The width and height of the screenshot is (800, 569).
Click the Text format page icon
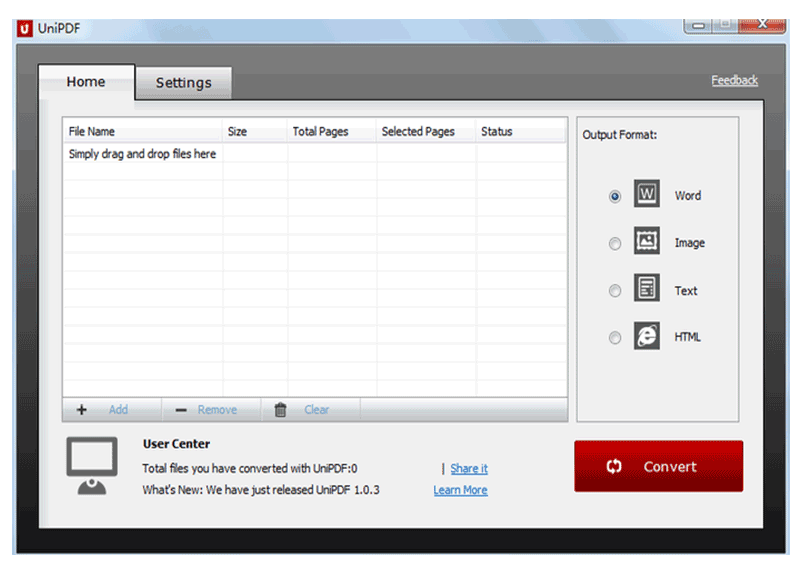tap(646, 288)
